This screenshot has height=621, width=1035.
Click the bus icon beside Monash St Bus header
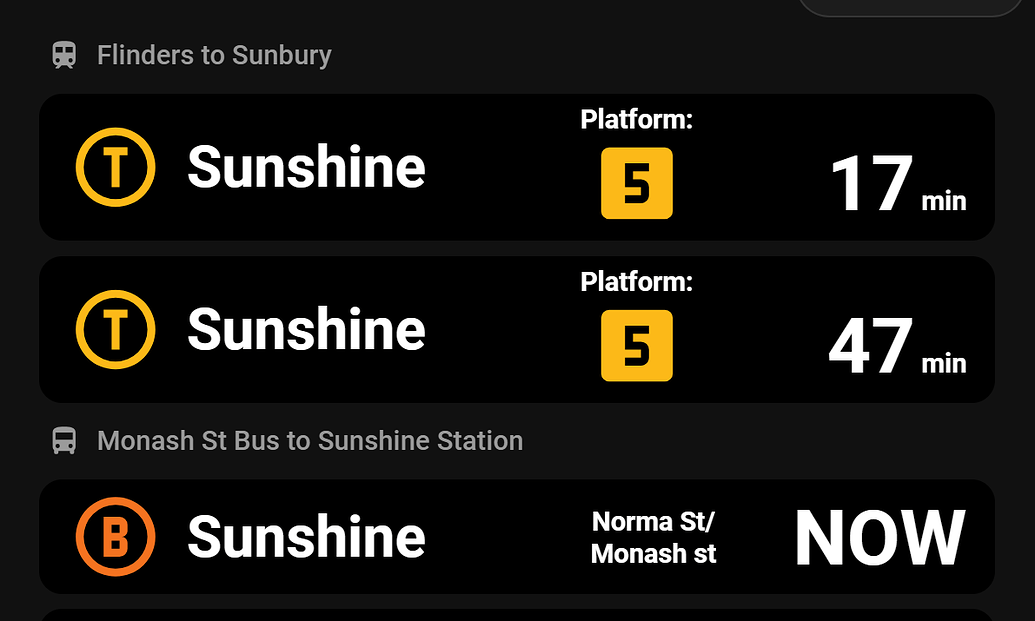click(x=65, y=440)
